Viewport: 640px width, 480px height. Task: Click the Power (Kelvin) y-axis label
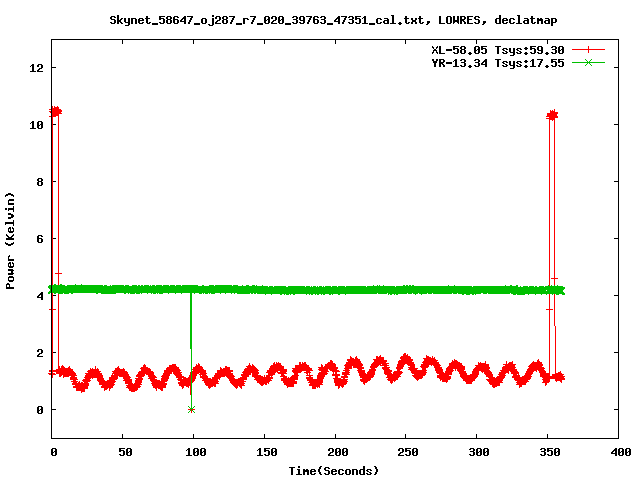(x=11, y=240)
